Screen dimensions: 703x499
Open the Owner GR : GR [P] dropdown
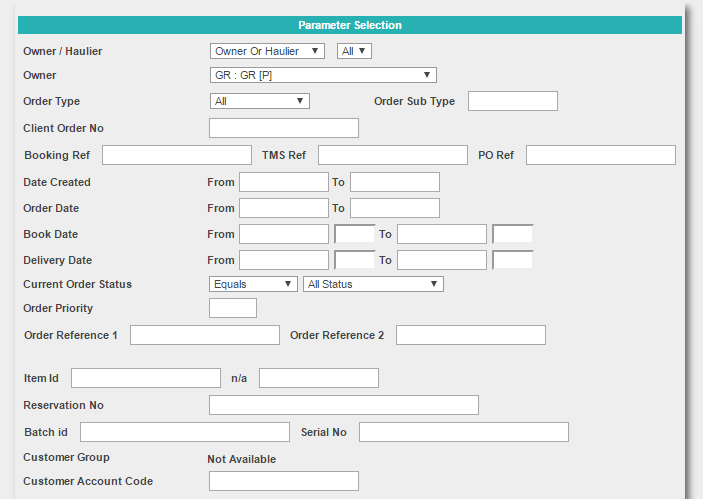pyautogui.click(x=323, y=75)
